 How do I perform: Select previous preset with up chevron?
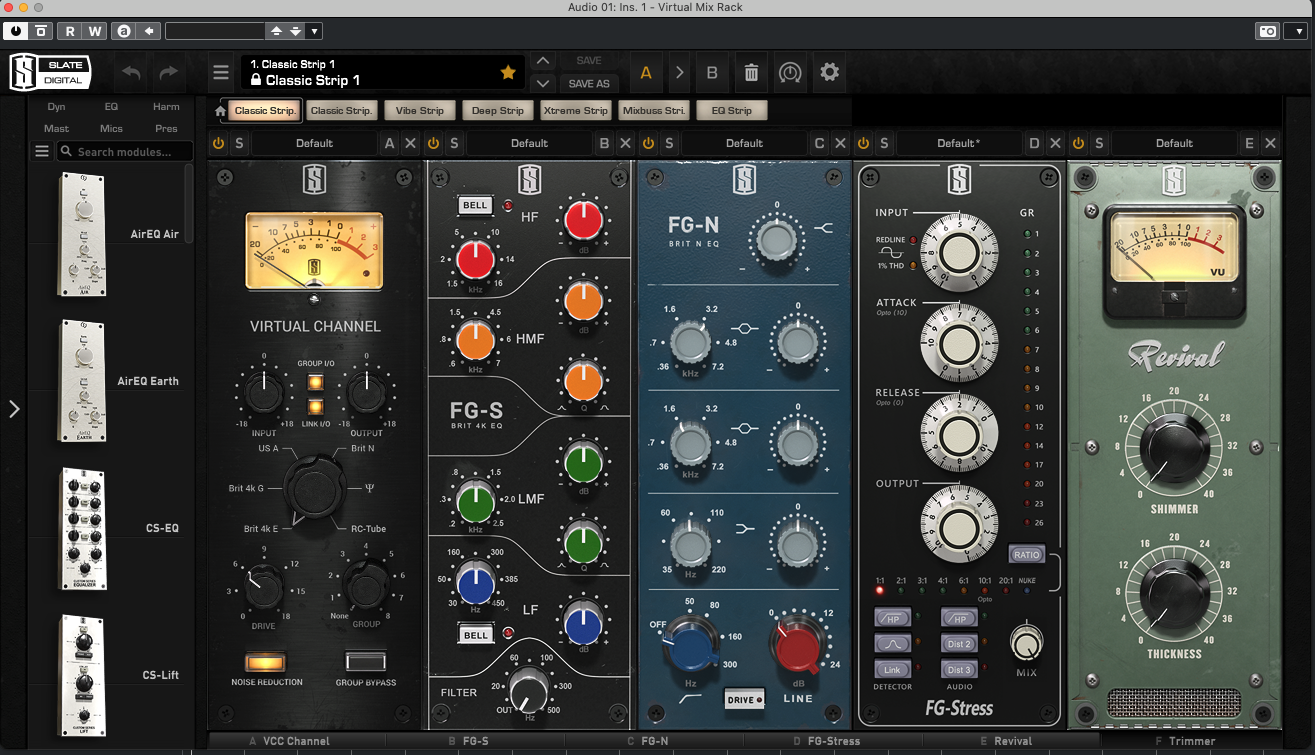pyautogui.click(x=541, y=62)
